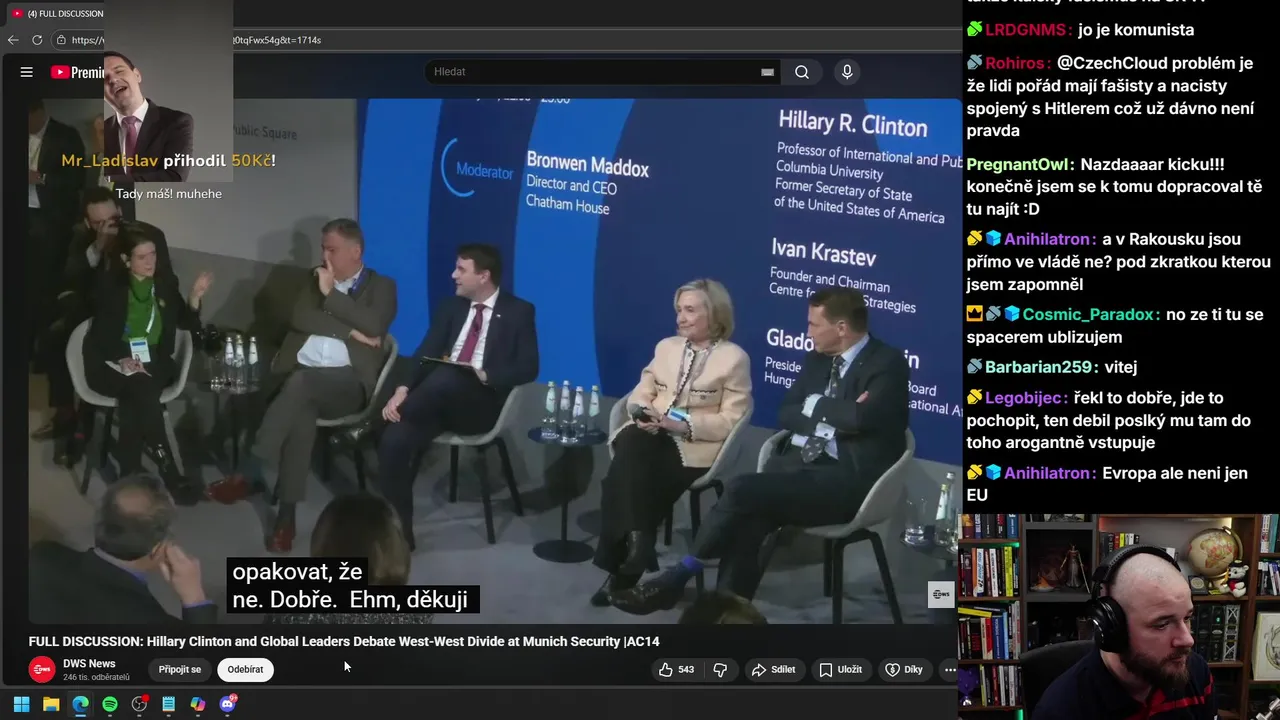The width and height of the screenshot is (1280, 720).
Task: Like the video with the thumbs up
Action: 677,670
